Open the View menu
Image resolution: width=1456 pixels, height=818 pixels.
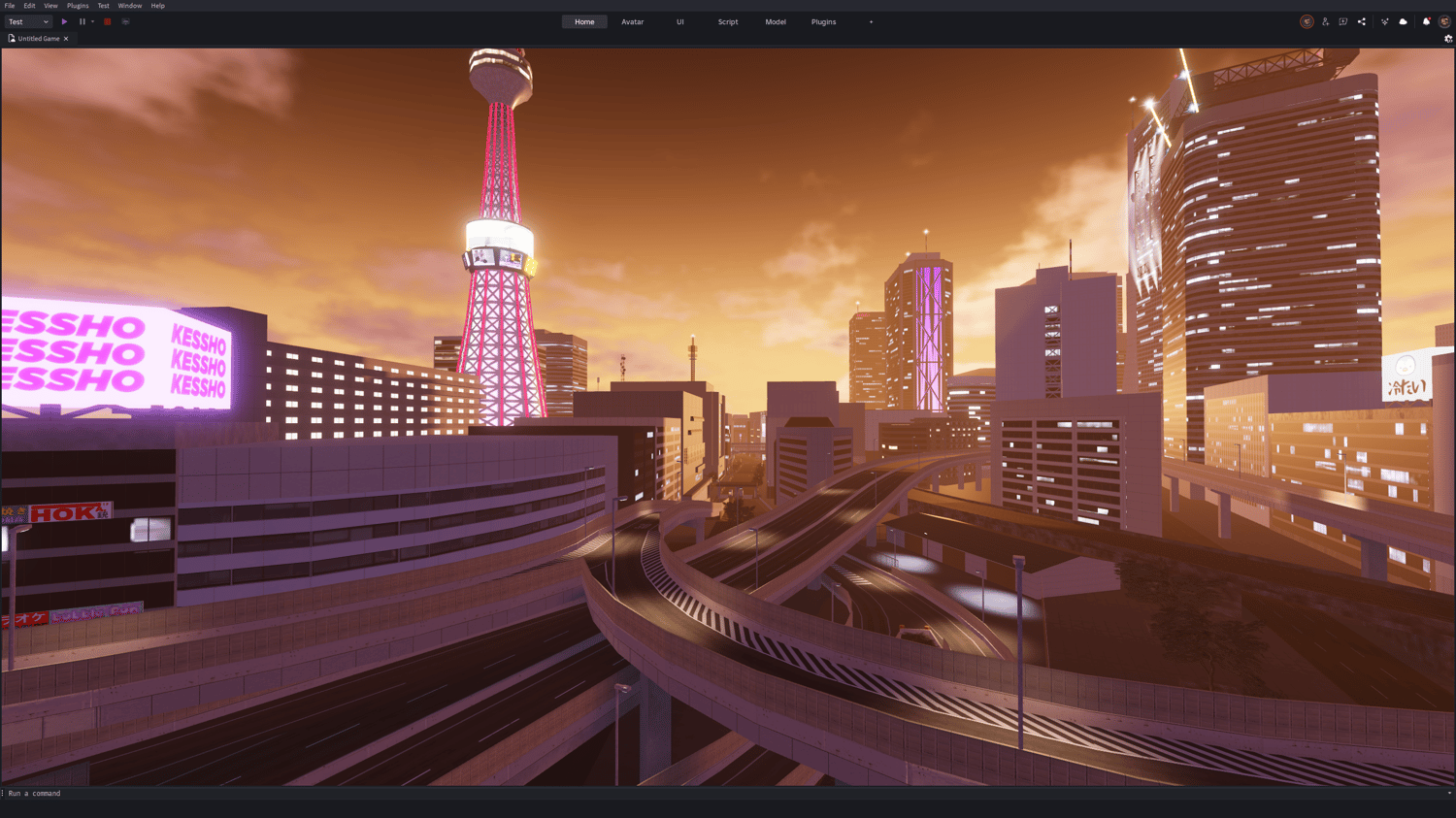[50, 6]
